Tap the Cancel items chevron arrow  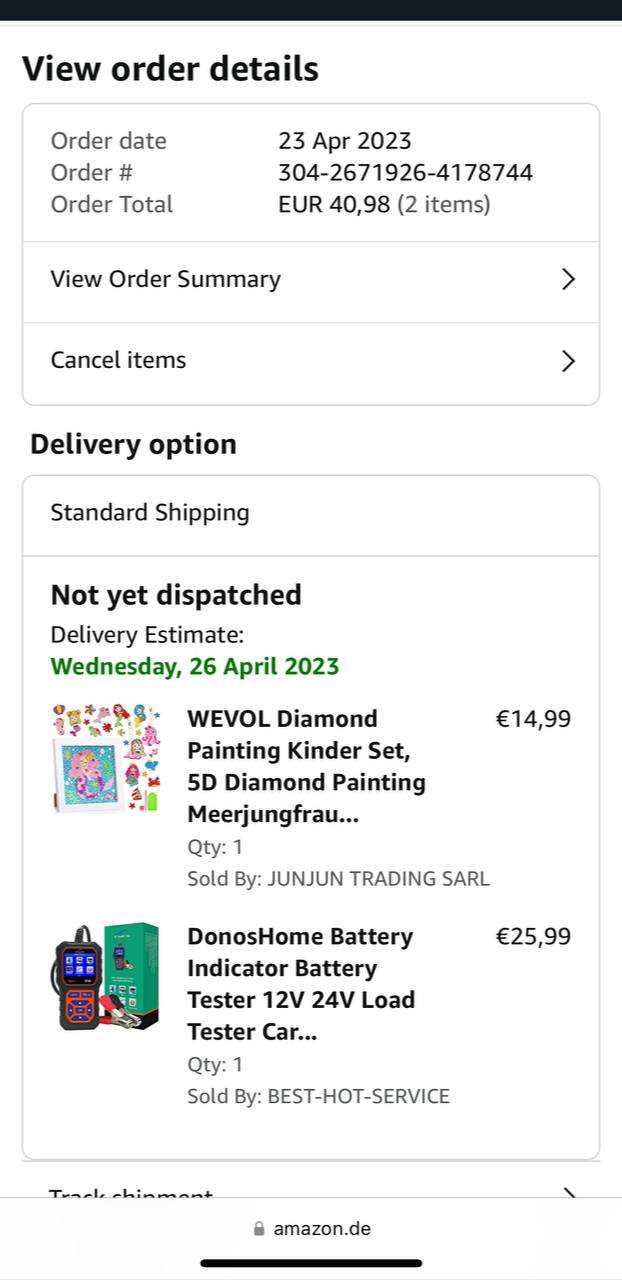(x=568, y=361)
